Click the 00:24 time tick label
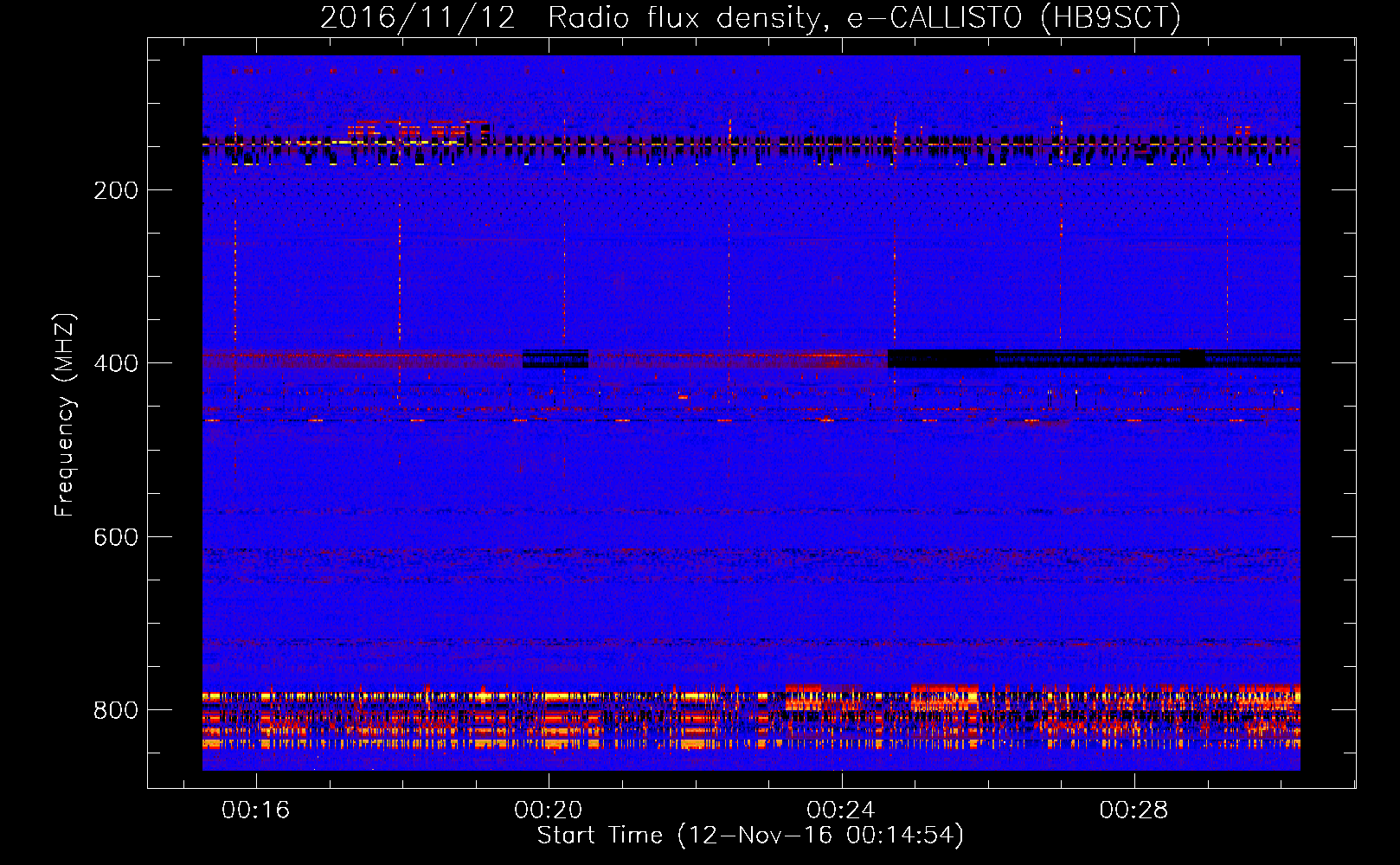This screenshot has height=865, width=1400. pyautogui.click(x=841, y=811)
